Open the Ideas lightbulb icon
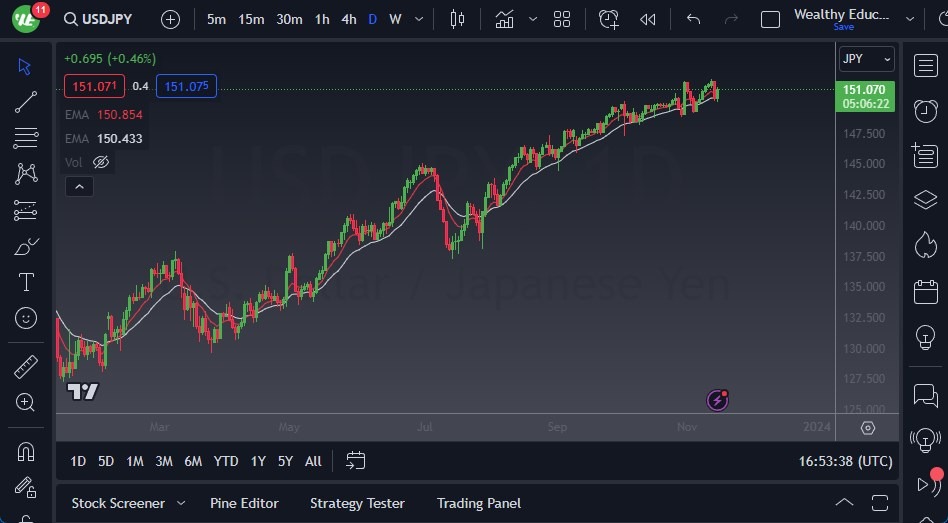This screenshot has height=523, width=948. point(925,336)
